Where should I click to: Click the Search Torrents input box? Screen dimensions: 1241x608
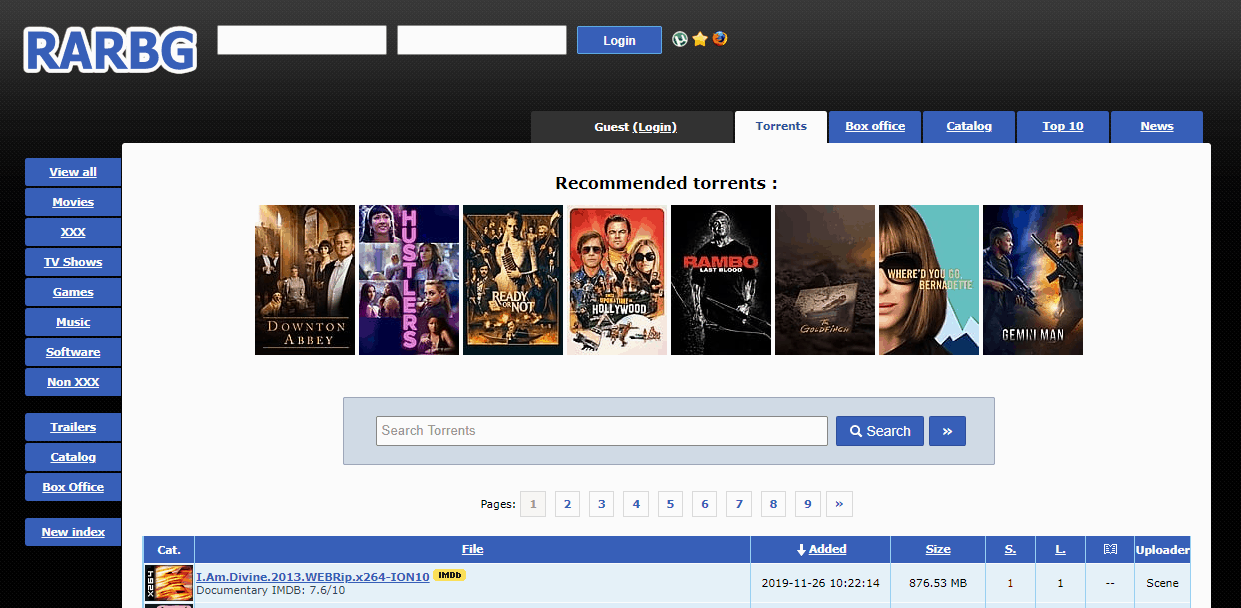click(x=602, y=431)
